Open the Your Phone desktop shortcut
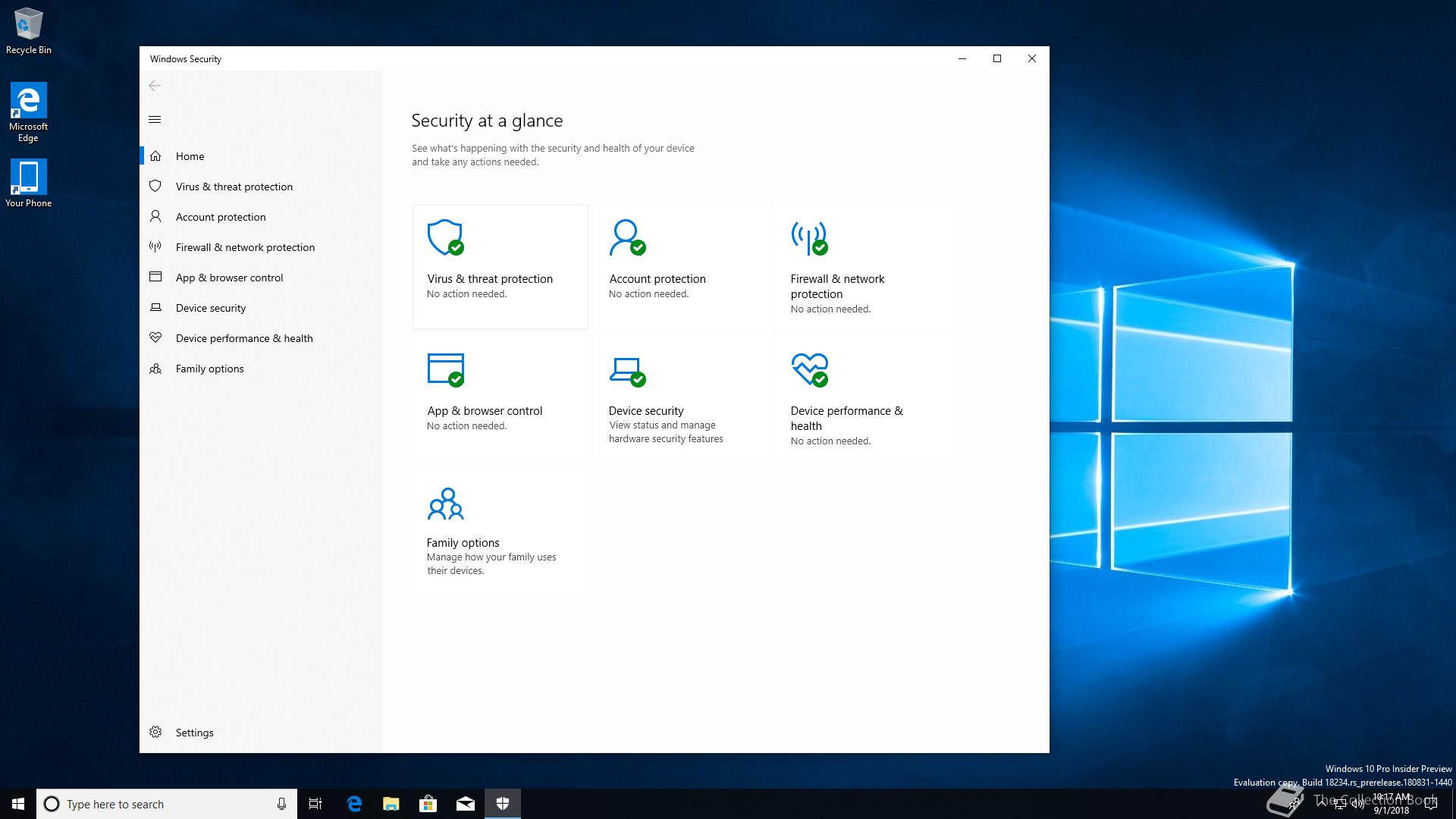 point(28,183)
